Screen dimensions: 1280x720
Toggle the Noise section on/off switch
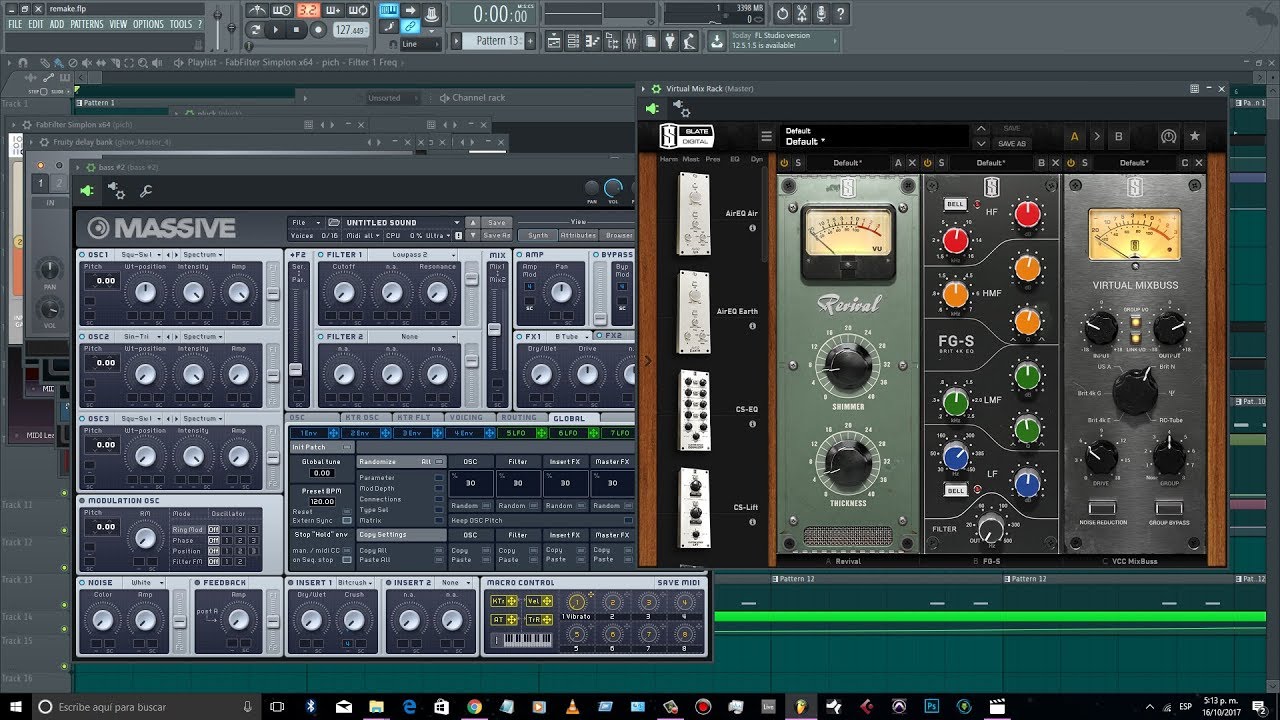pos(83,582)
